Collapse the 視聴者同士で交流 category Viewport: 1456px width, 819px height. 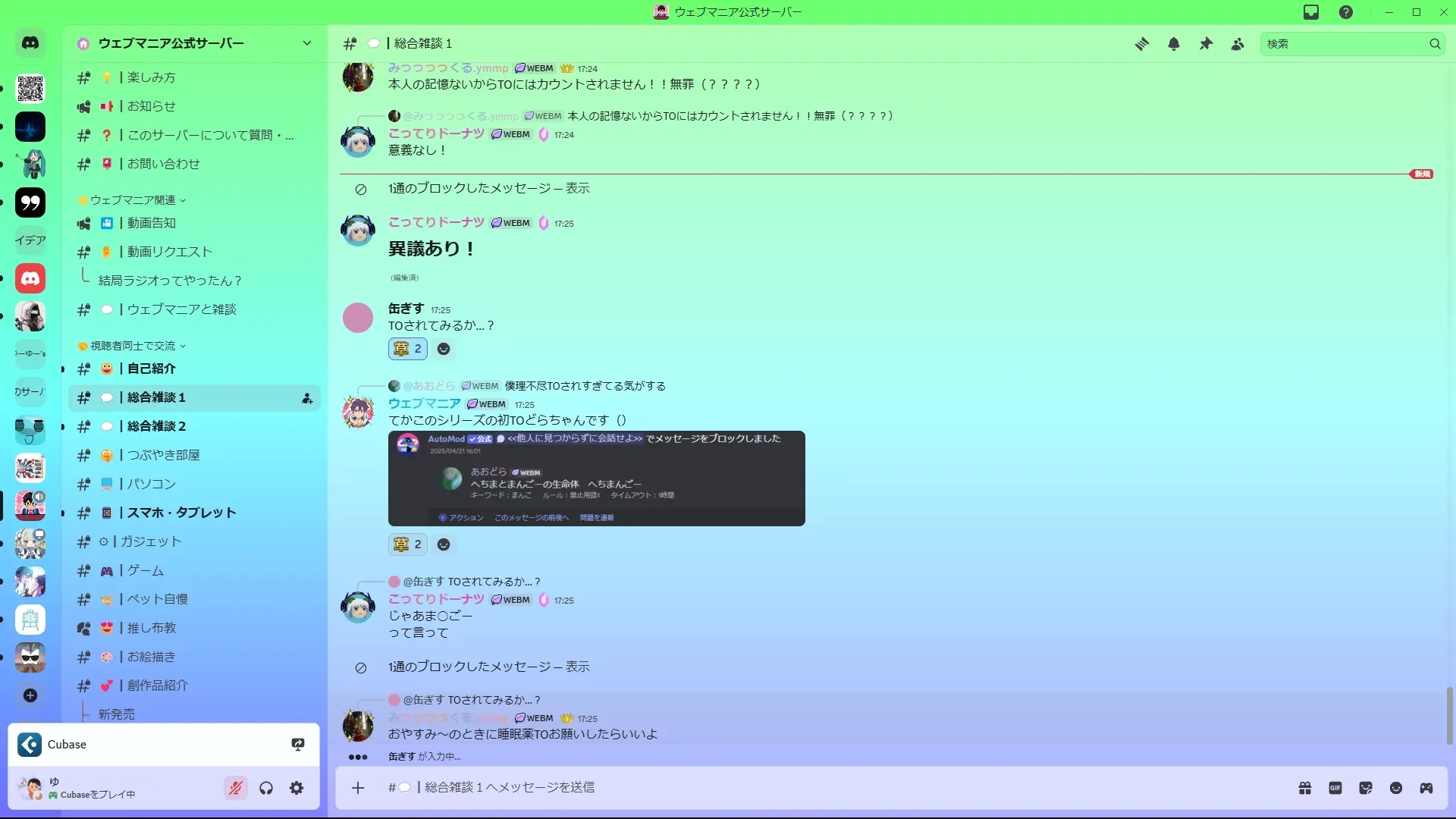tap(133, 346)
